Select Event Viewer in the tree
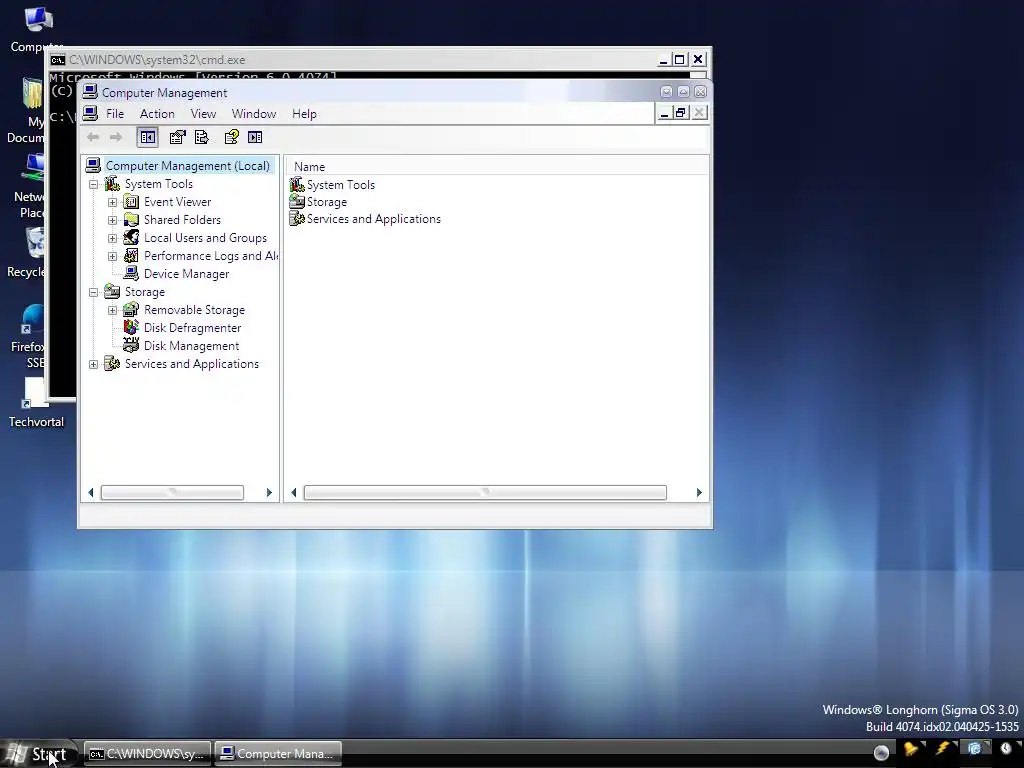Screen dimensions: 1024x768 178,202
